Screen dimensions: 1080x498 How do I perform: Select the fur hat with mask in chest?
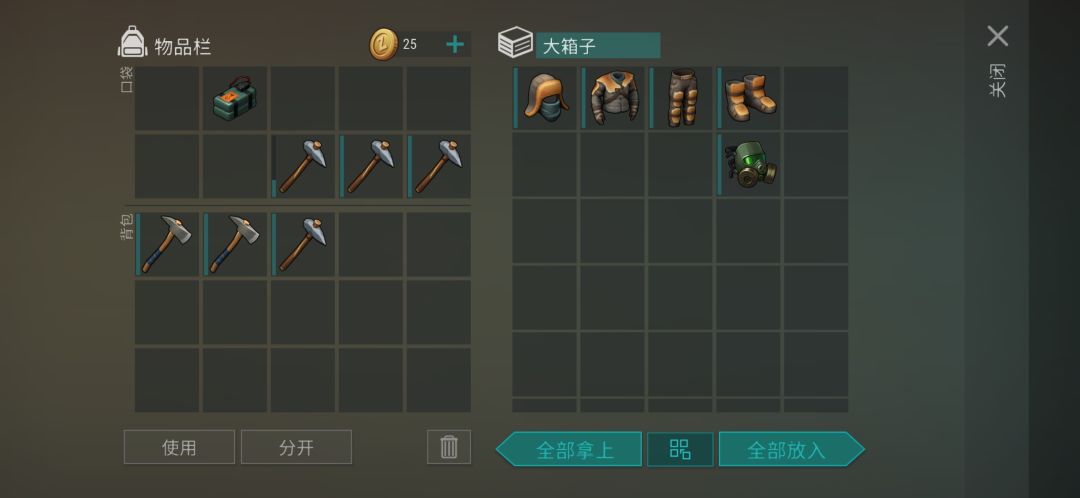click(545, 98)
